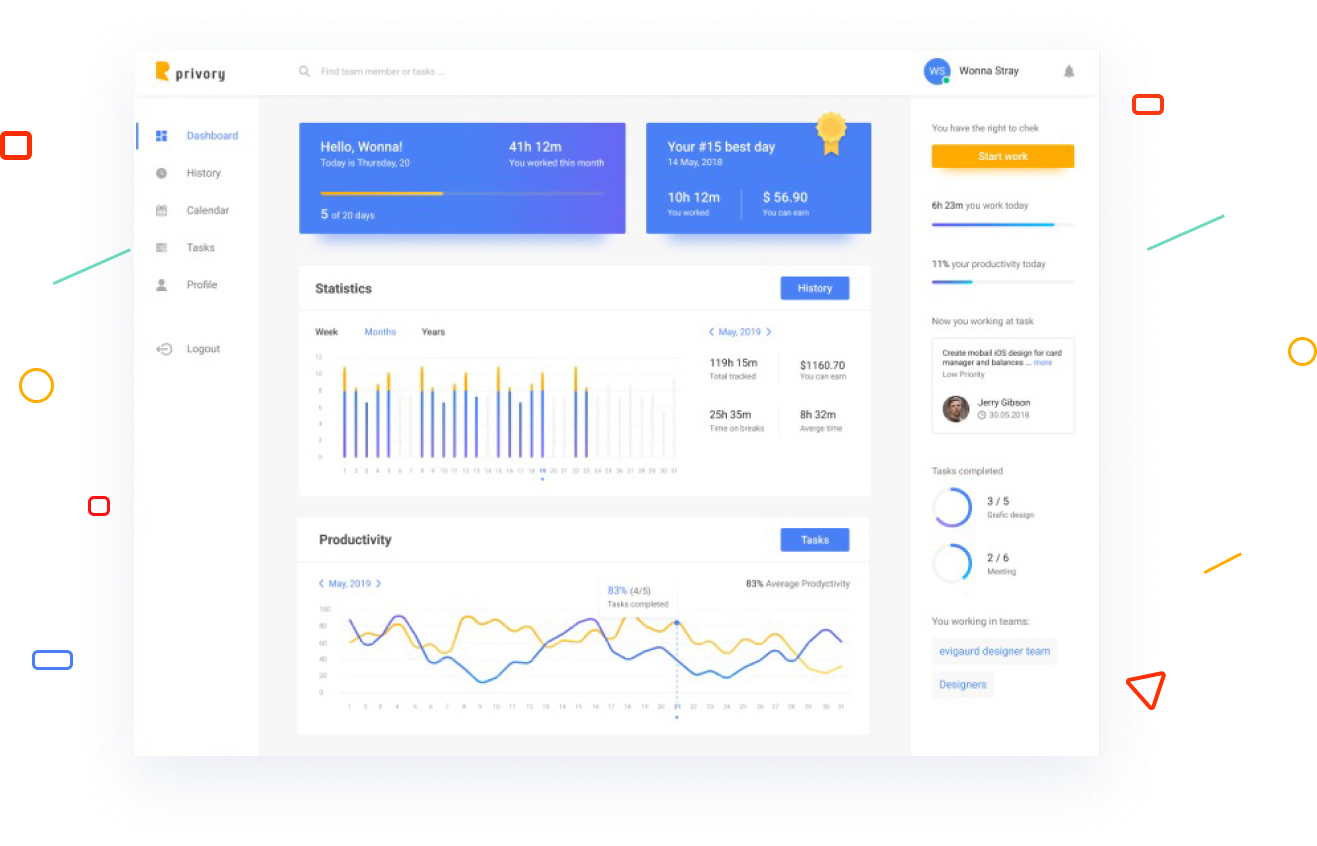Click the day 19 label on statistics chart
This screenshot has width=1317, height=846.
click(542, 470)
